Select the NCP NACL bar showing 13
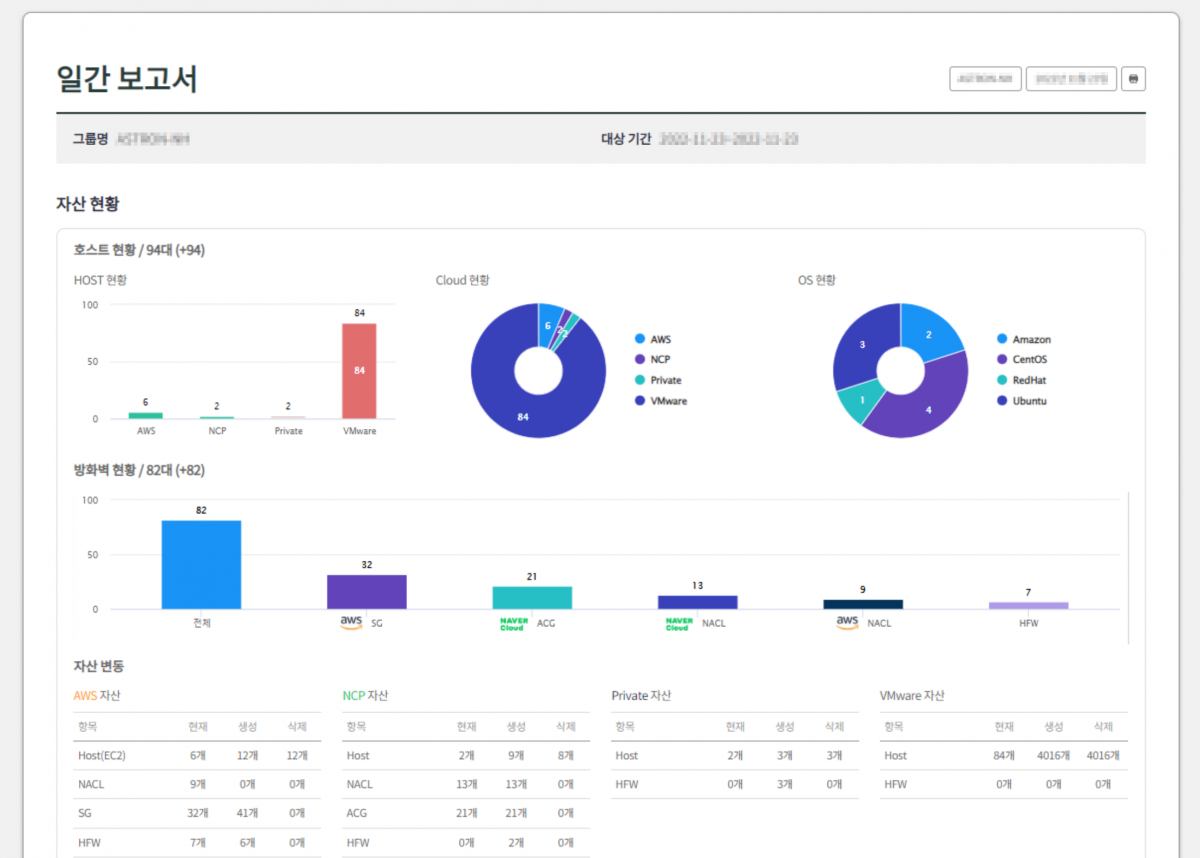The height and width of the screenshot is (858, 1200). coord(697,602)
